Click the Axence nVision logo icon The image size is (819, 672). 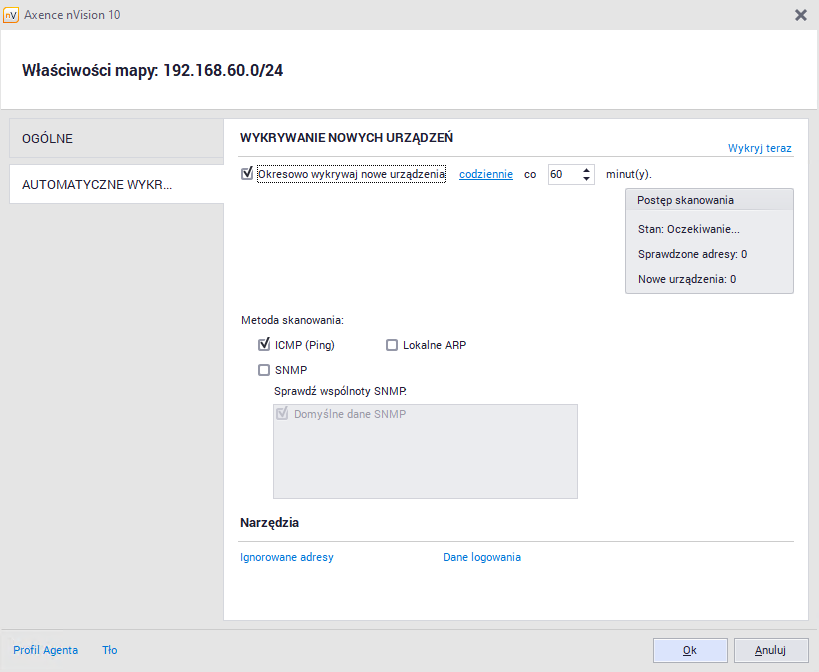[12, 15]
